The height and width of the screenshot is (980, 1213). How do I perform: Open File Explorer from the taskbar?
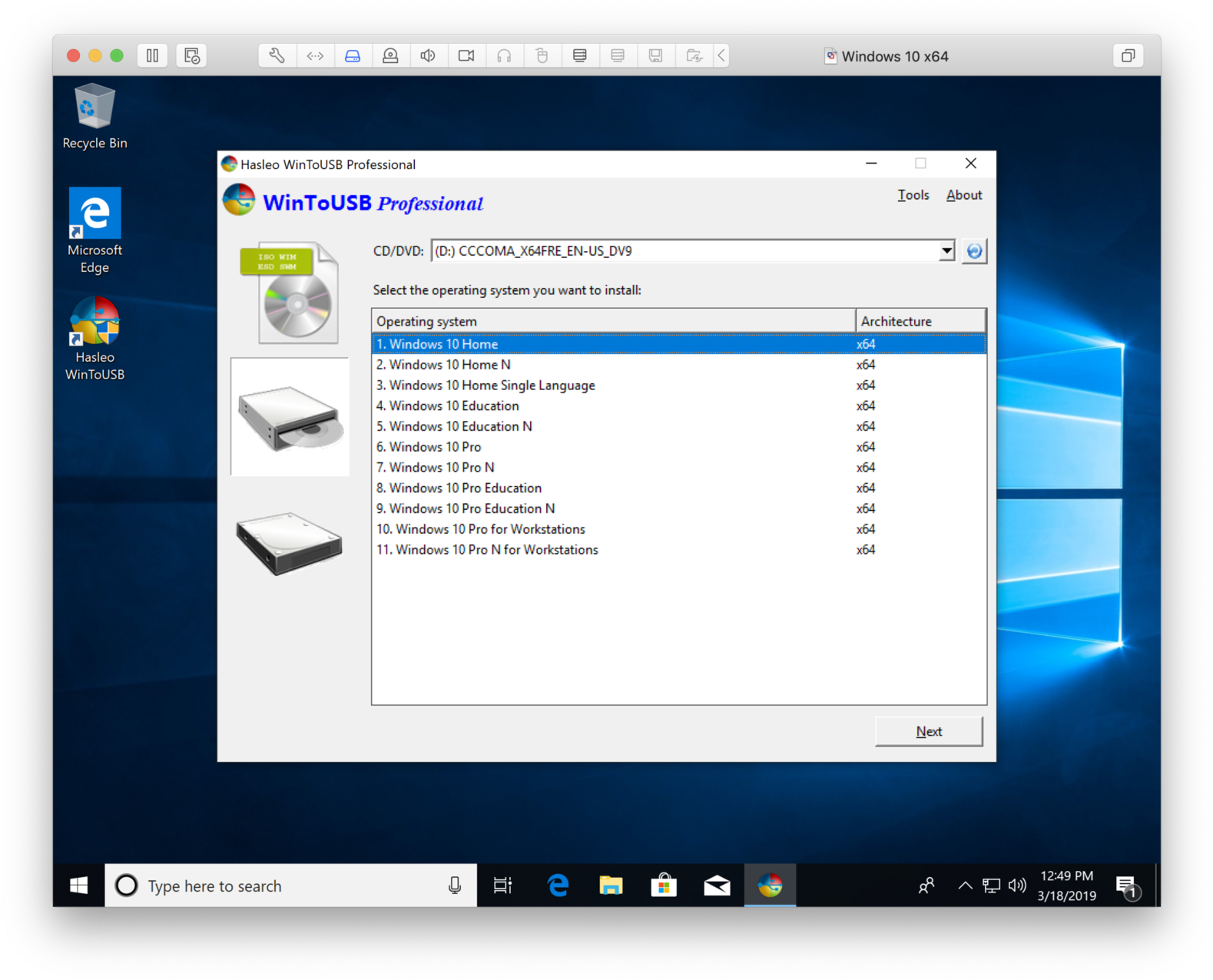611,886
